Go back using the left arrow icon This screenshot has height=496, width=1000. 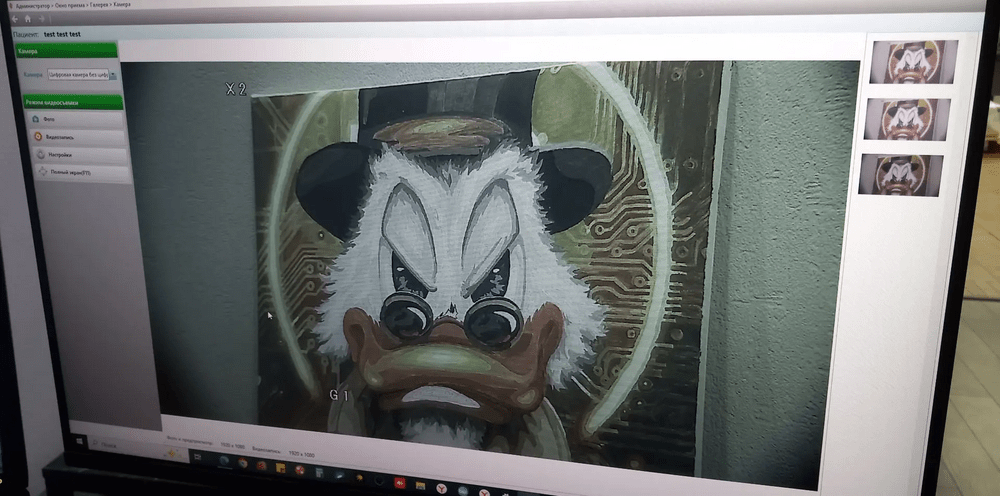(x=15, y=18)
